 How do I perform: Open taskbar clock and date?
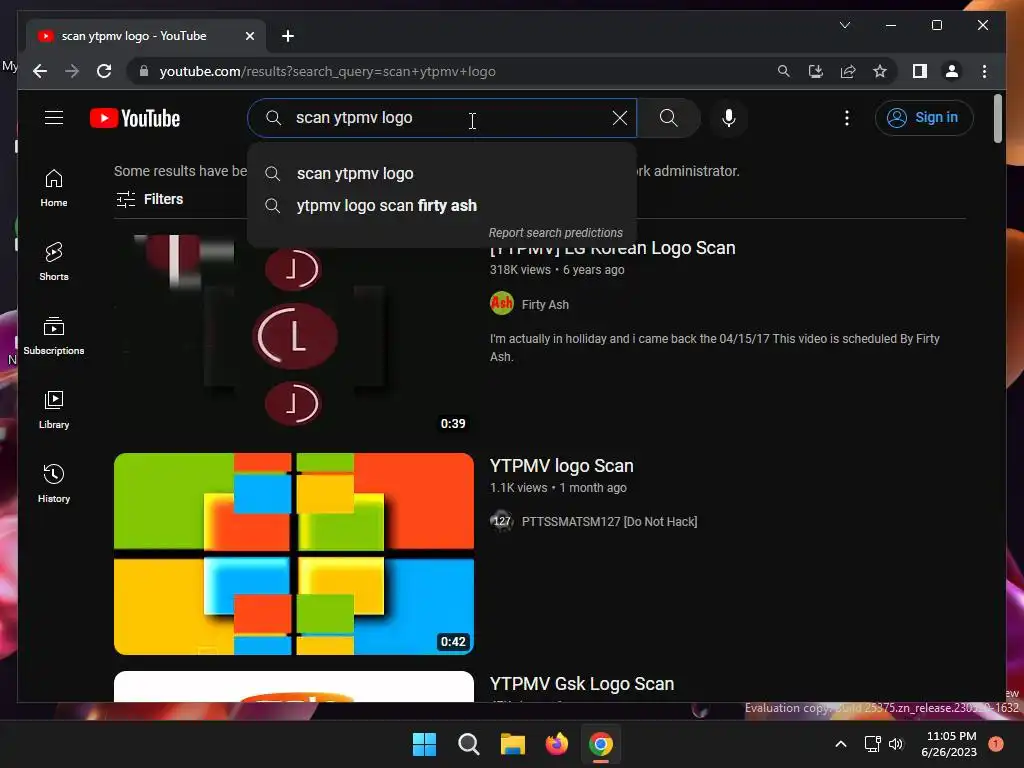click(949, 744)
